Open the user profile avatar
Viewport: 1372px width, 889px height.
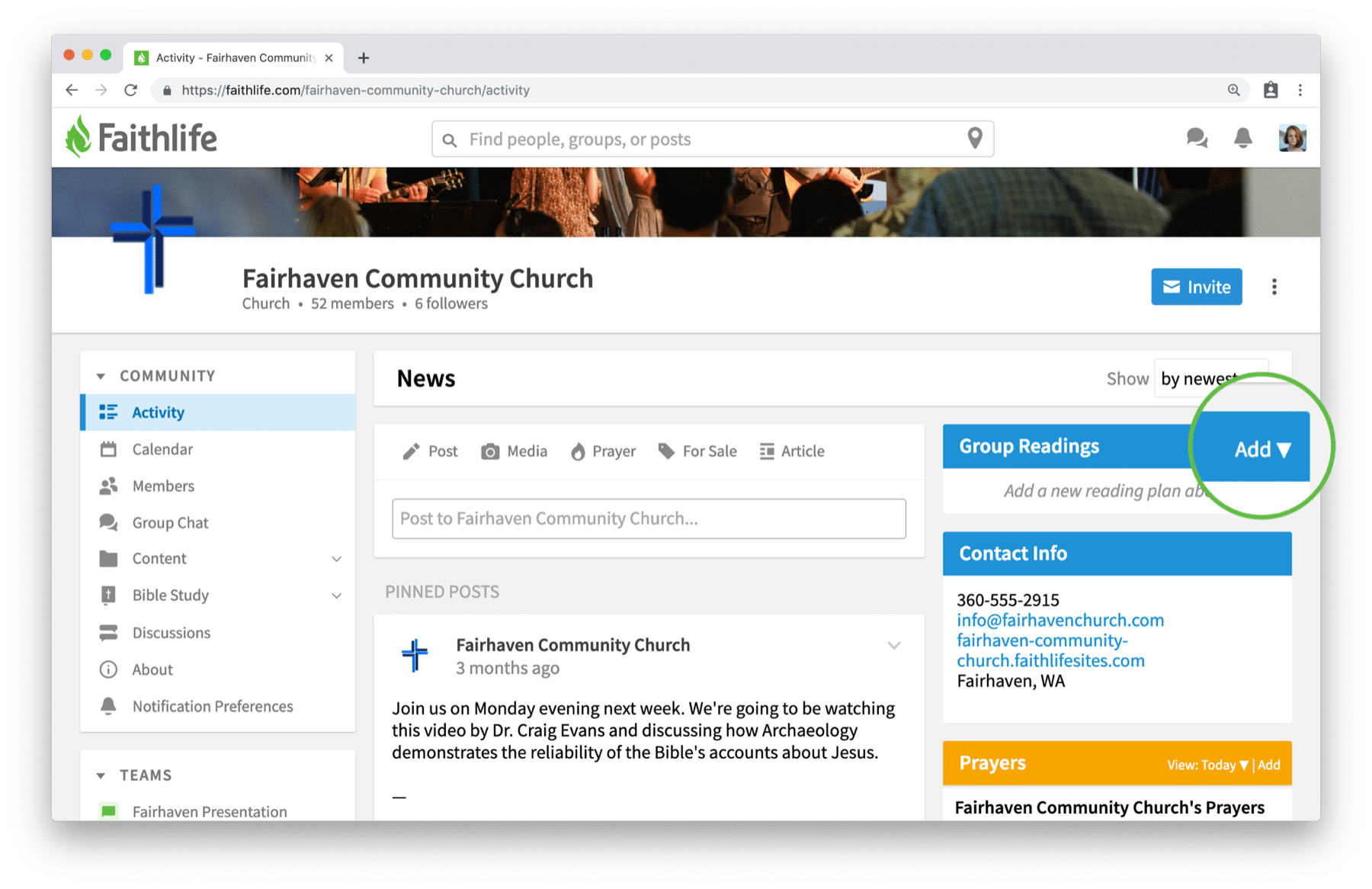coord(1292,138)
